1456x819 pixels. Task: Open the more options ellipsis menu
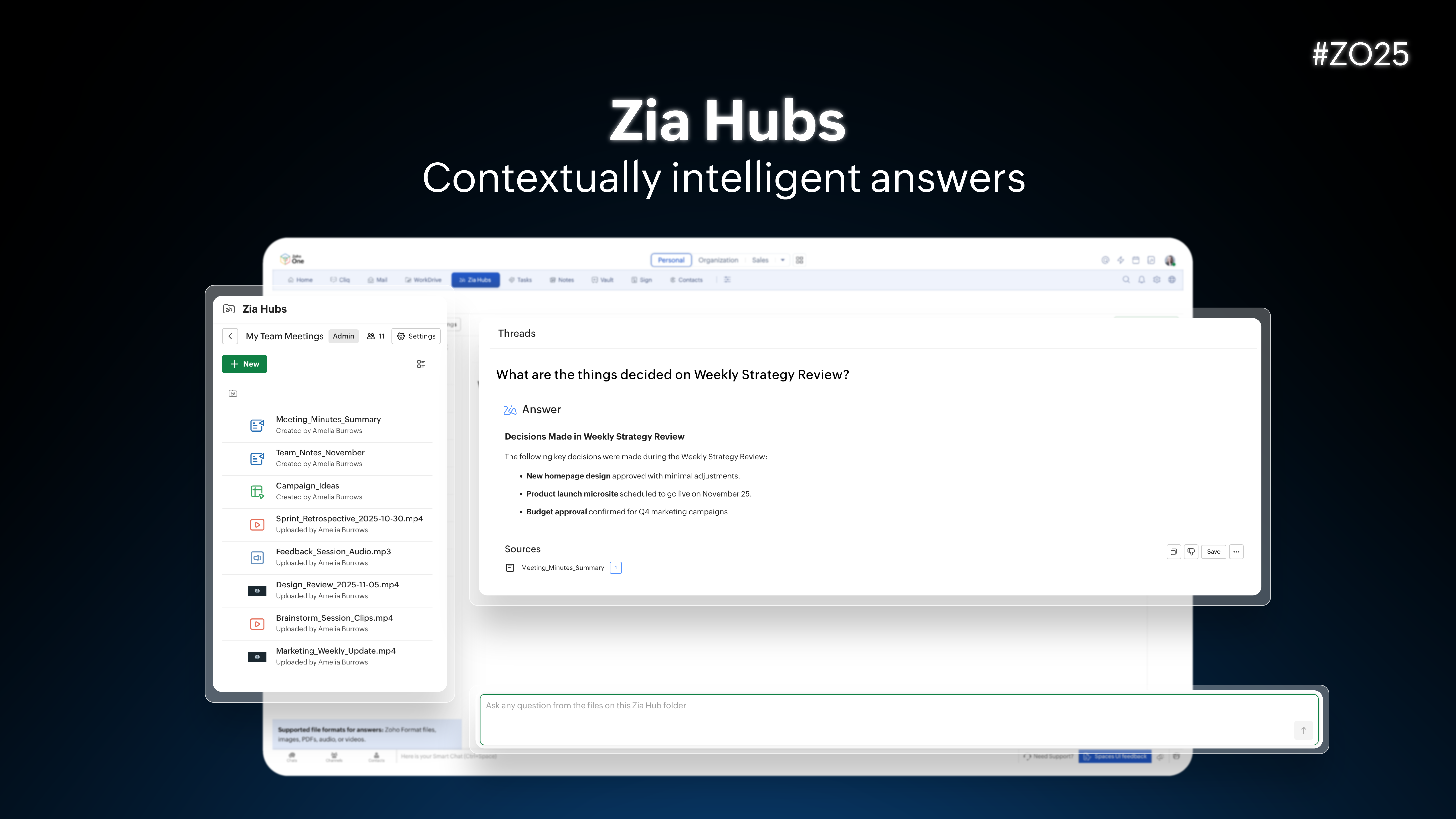coord(1237,552)
